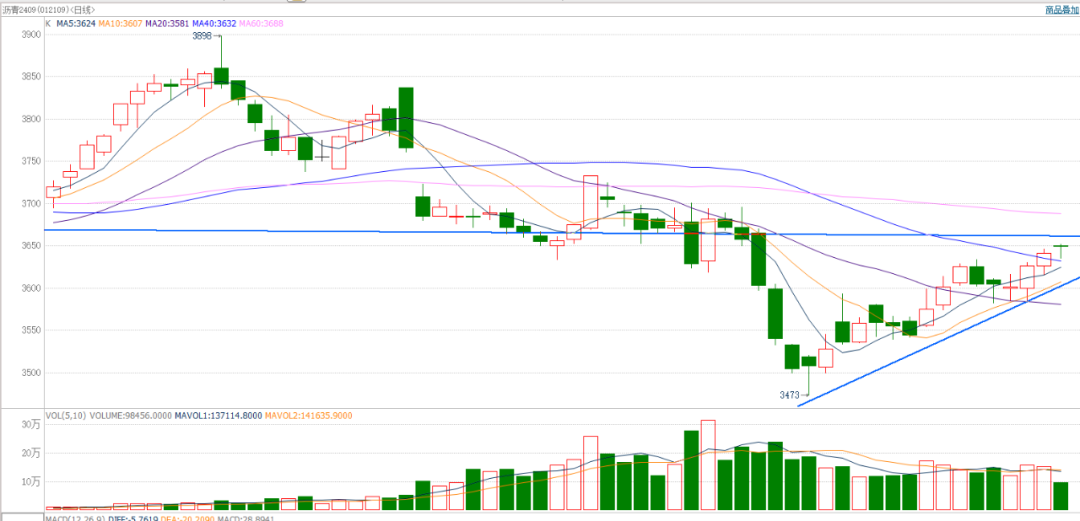
Task: Select the MA10:3607 indicator label
Action: (120, 23)
